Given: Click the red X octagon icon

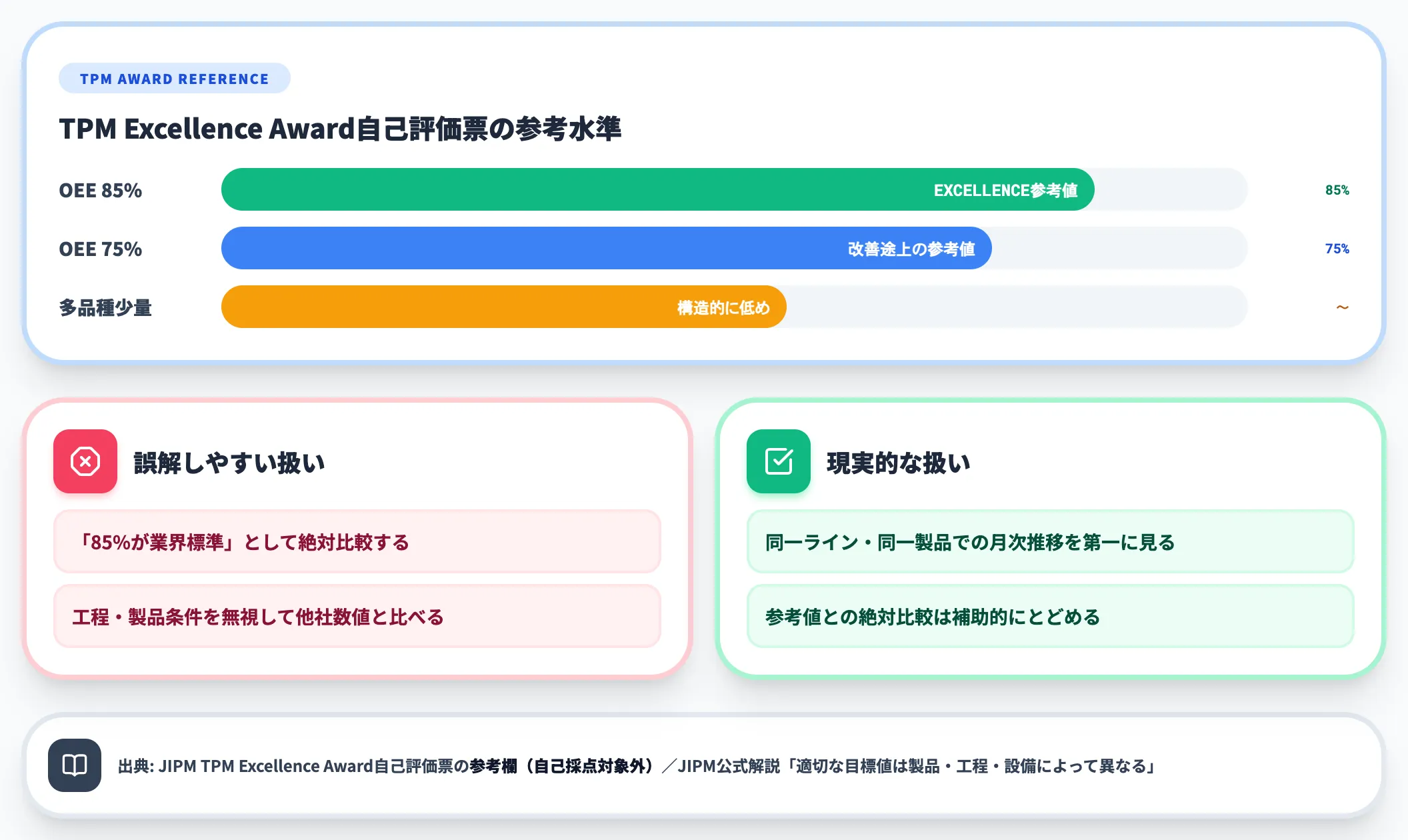Looking at the screenshot, I should pyautogui.click(x=85, y=461).
